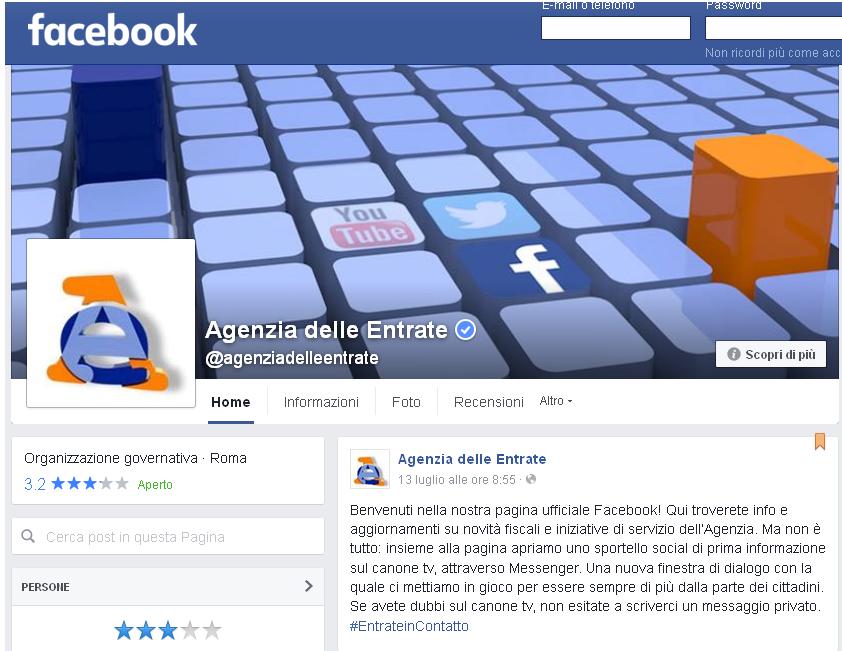This screenshot has width=842, height=651.
Task: Expand the PERSONE section chevron
Action: (x=309, y=586)
